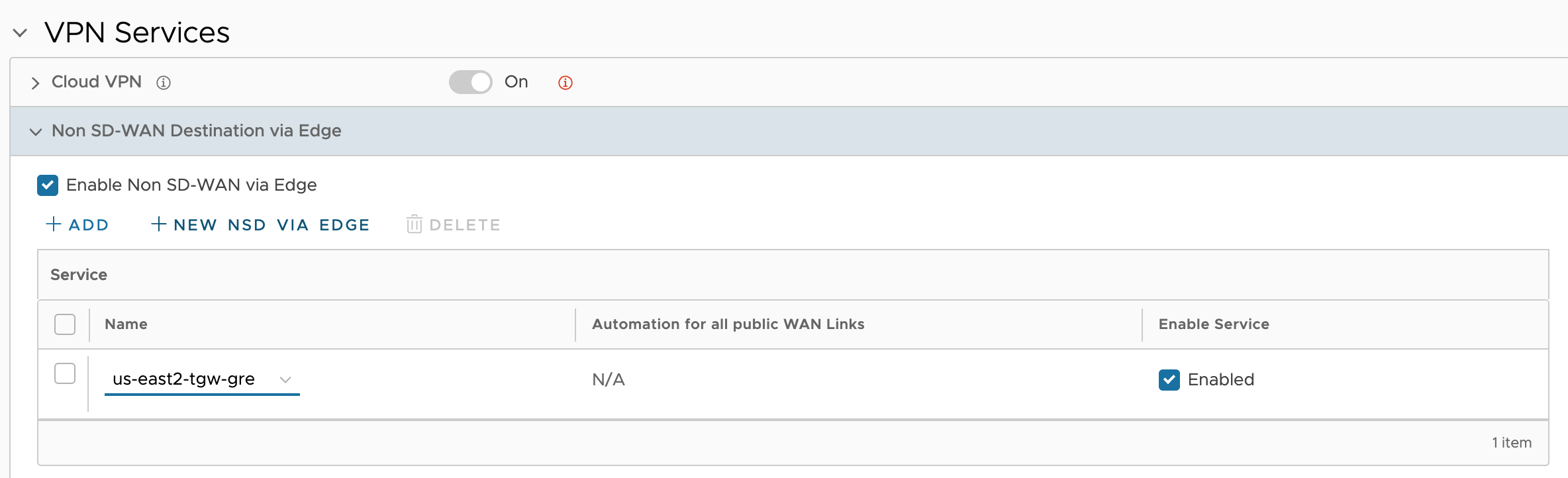Click the red warning info icon
Screen dimensions: 1568x478
(x=565, y=83)
